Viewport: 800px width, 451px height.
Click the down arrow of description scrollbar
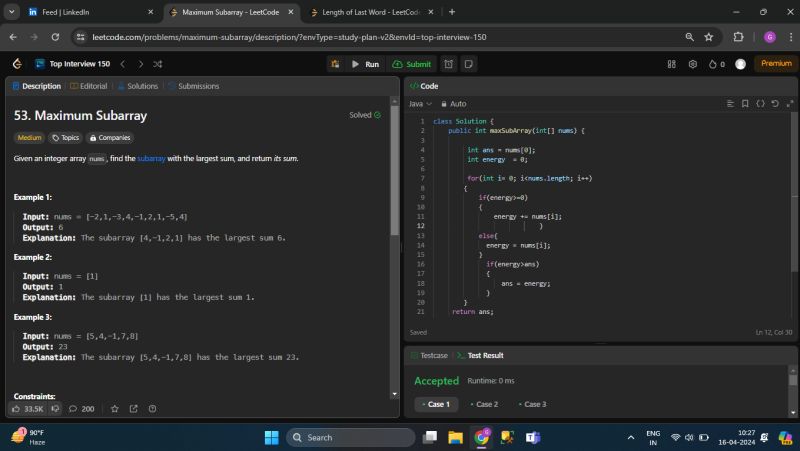click(x=394, y=394)
